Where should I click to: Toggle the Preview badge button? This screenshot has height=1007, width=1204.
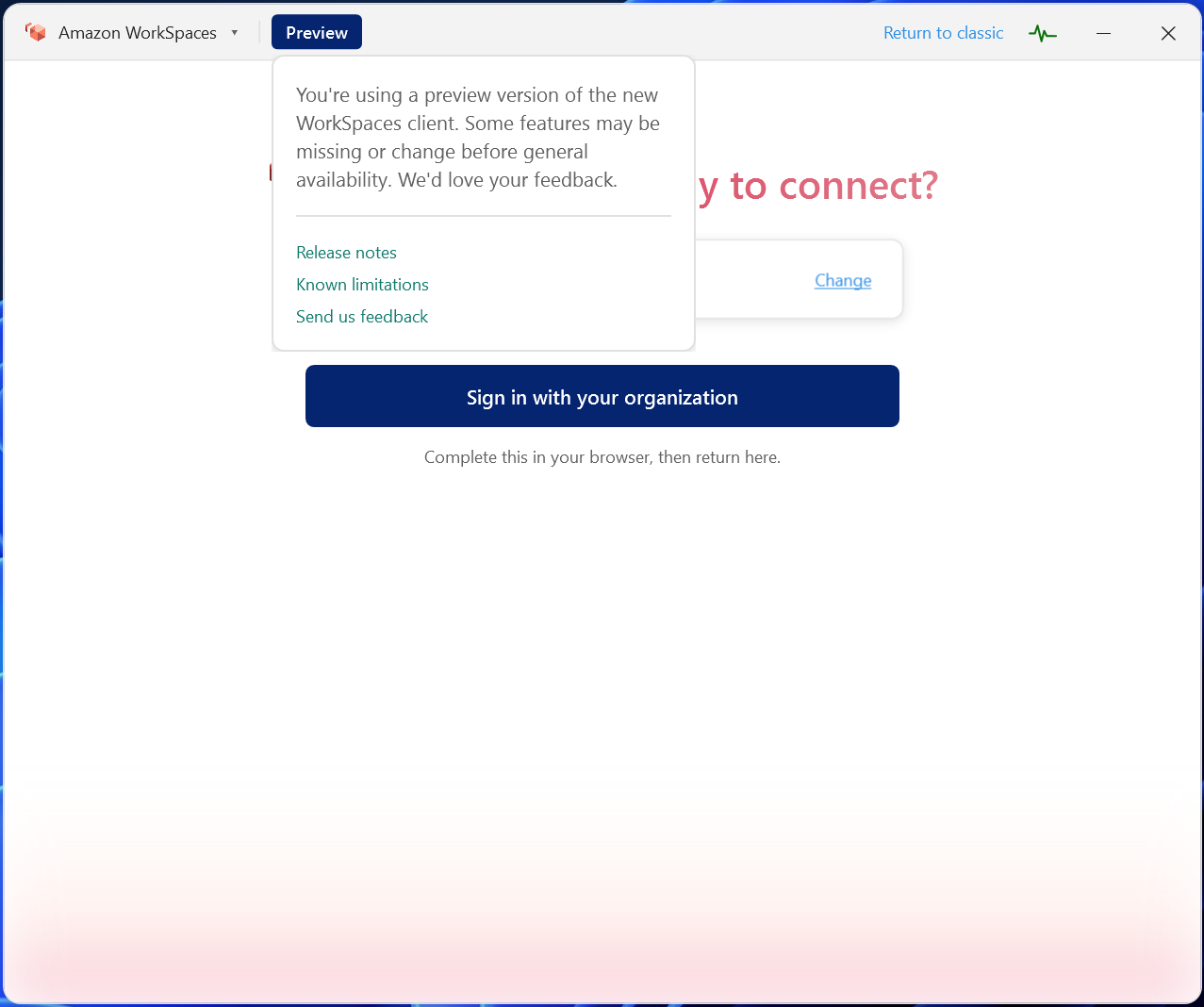coord(317,33)
